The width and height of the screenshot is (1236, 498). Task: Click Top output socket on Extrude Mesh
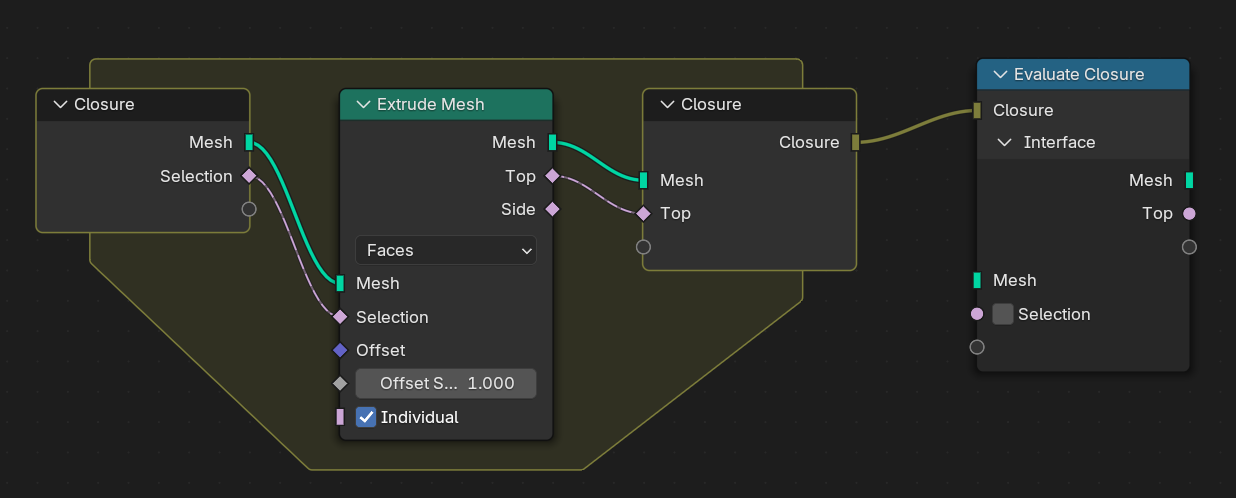[552, 176]
